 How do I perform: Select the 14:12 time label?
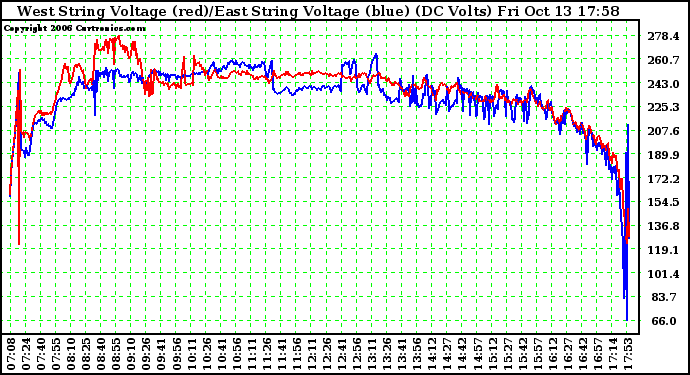(433, 354)
